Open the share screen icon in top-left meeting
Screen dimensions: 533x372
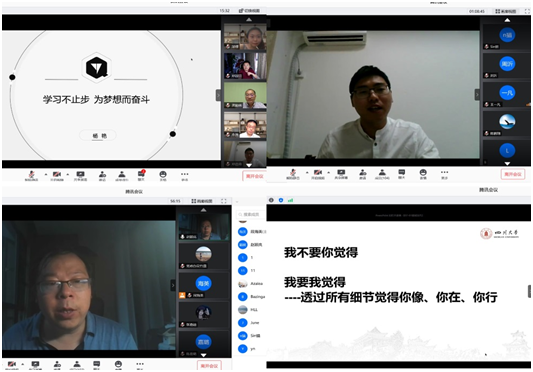click(81, 175)
